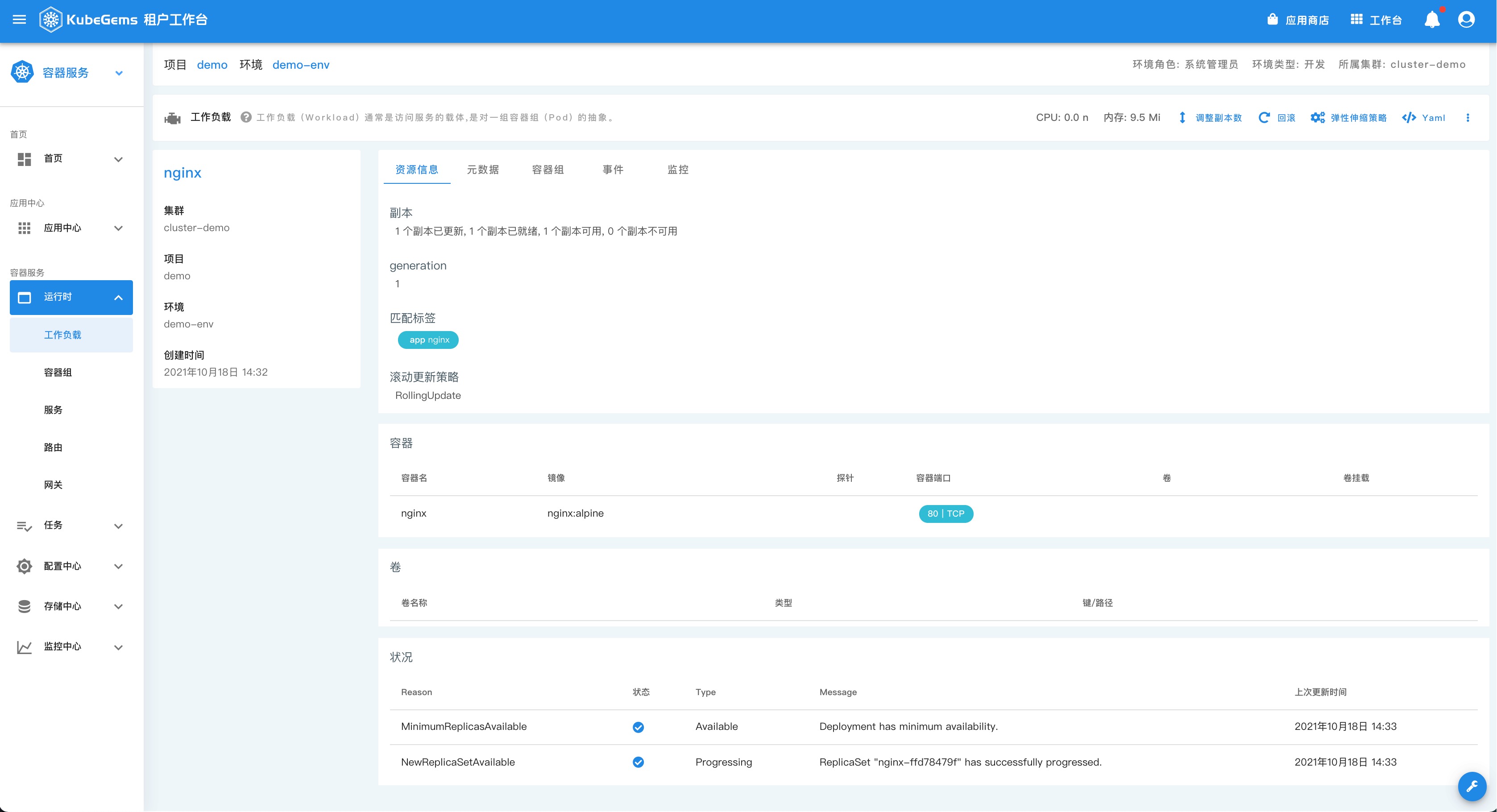
Task: Click the 80 | TCP port chip
Action: point(945,514)
